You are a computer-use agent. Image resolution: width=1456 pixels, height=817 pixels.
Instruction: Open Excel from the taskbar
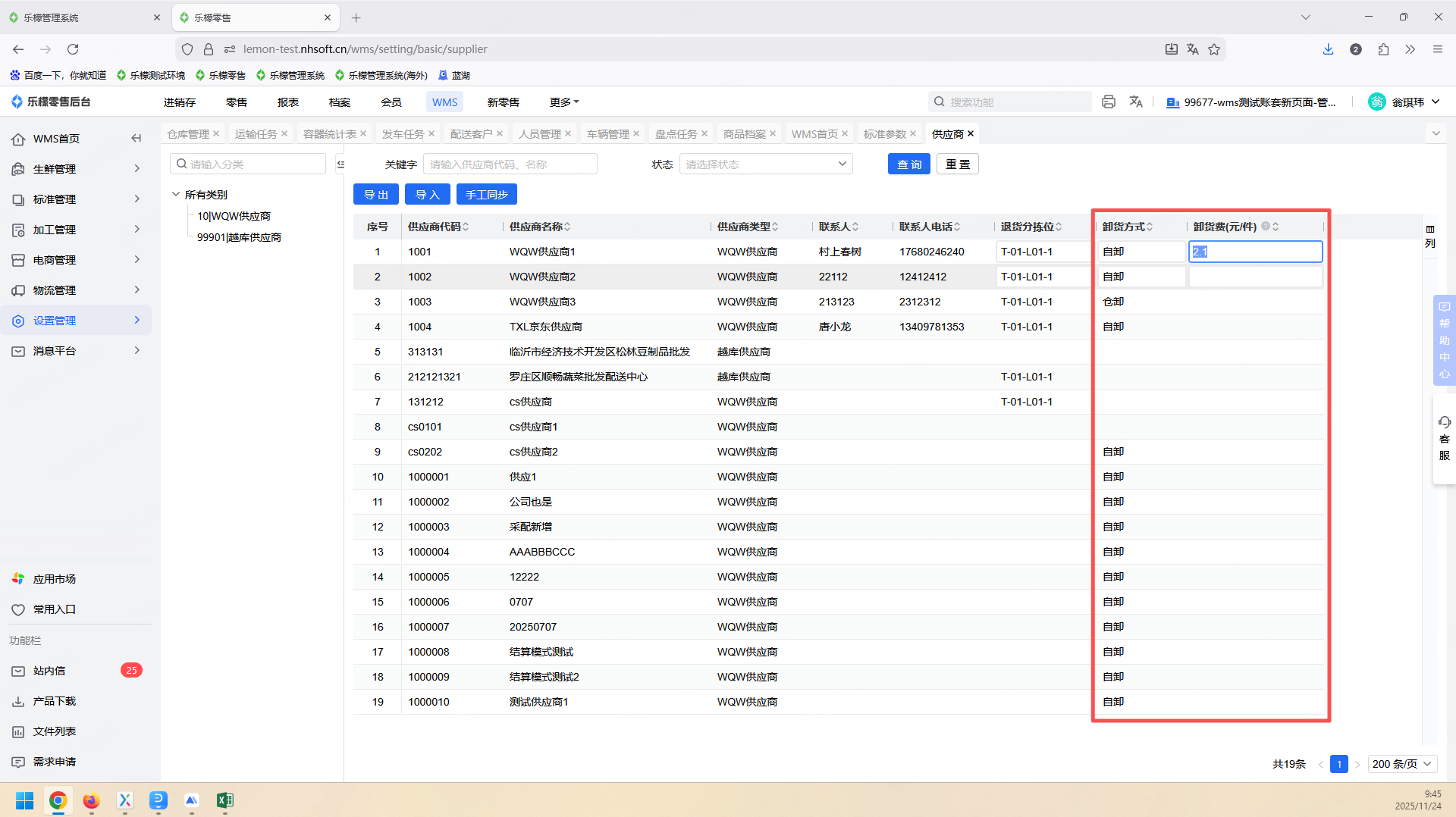224,800
